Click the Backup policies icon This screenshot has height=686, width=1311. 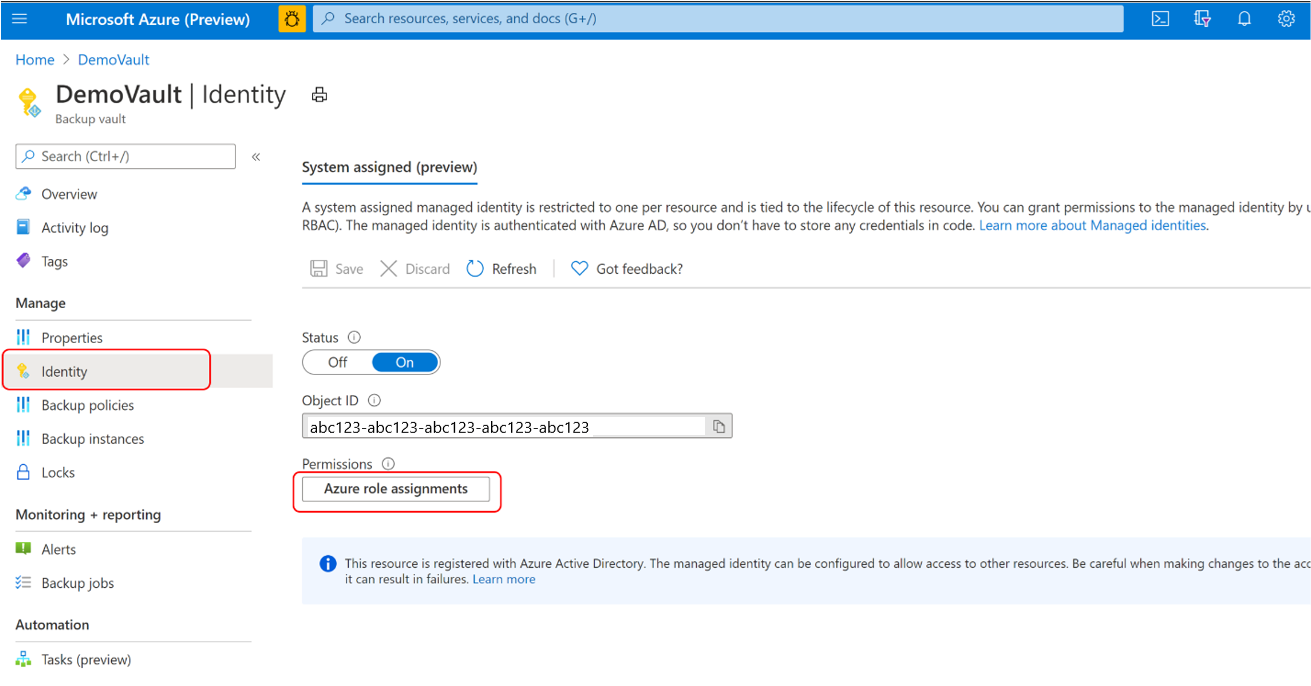point(24,405)
